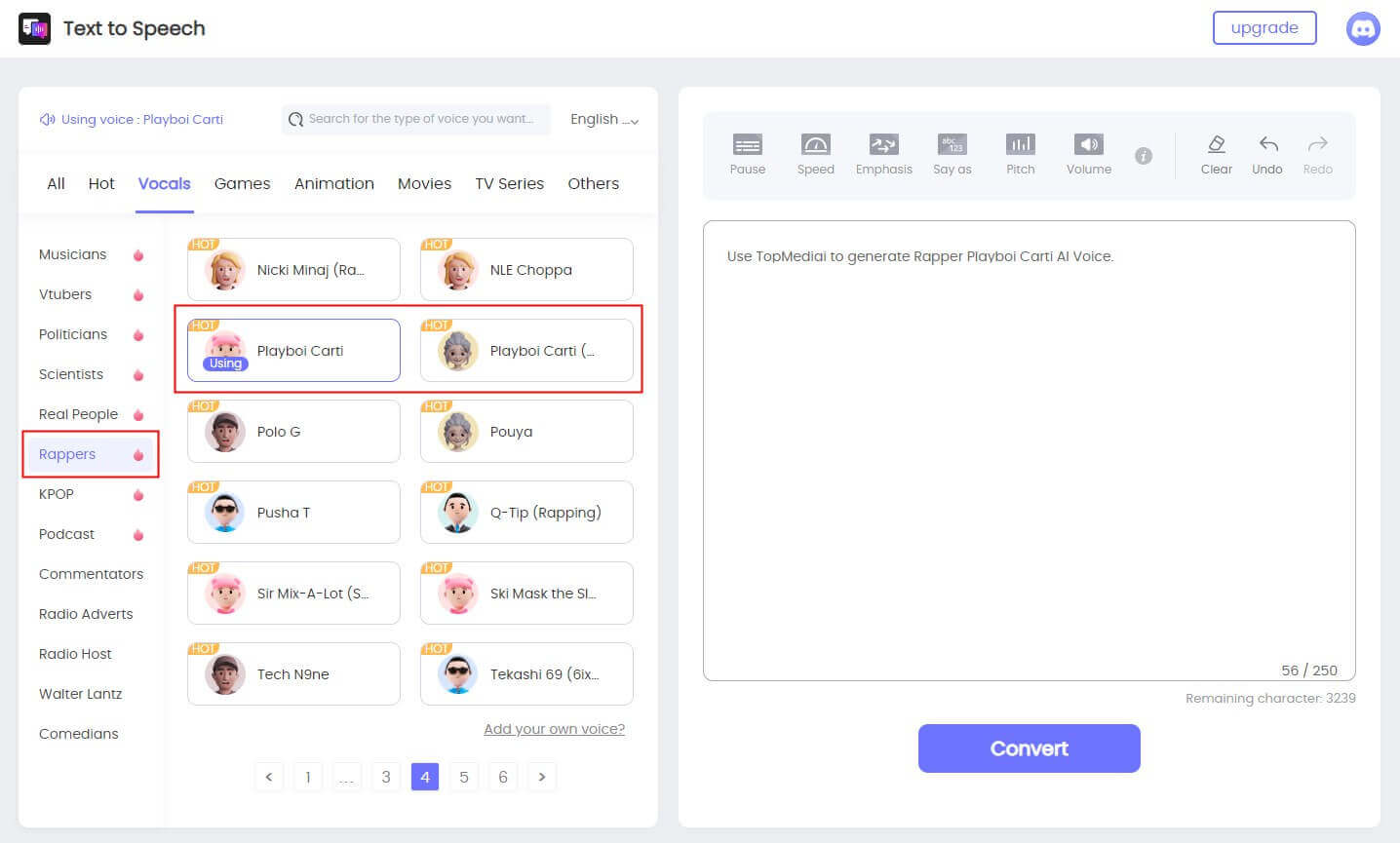Open the Volume control icon

(x=1089, y=144)
